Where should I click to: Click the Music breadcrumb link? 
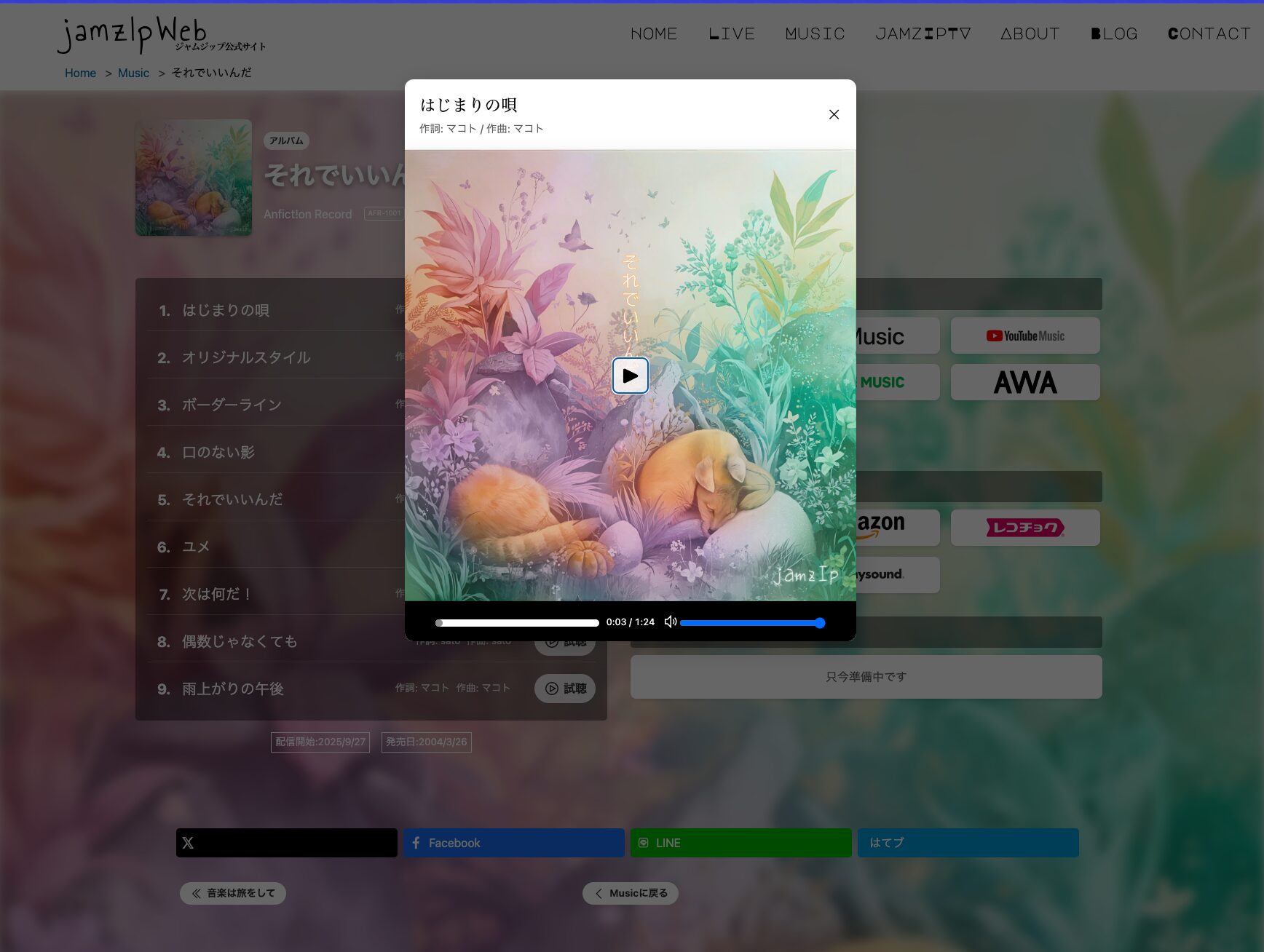[x=133, y=73]
